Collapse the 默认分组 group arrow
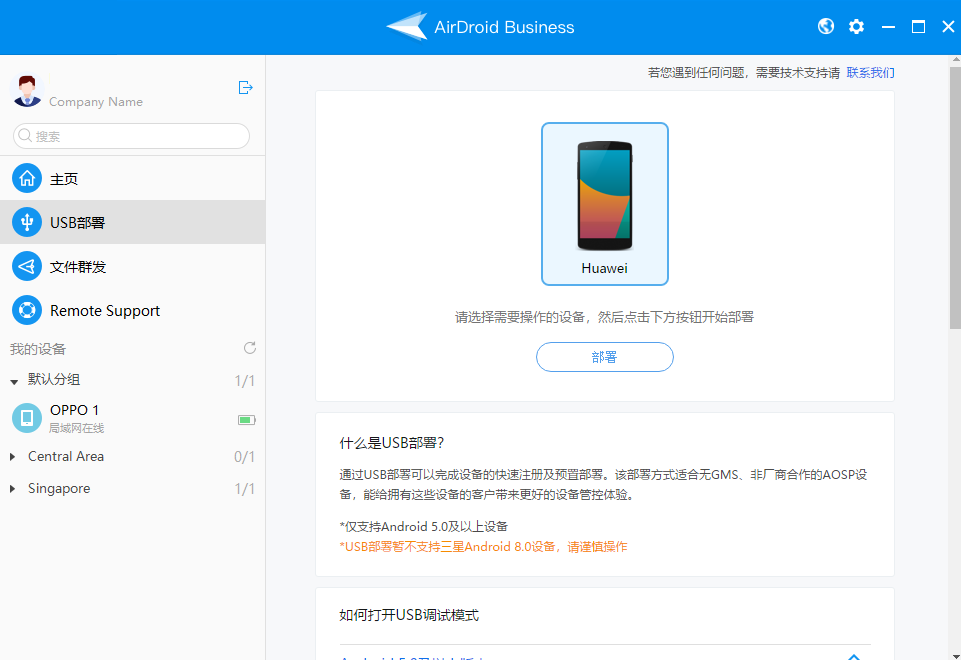The width and height of the screenshot is (961, 660). pyautogui.click(x=13, y=381)
